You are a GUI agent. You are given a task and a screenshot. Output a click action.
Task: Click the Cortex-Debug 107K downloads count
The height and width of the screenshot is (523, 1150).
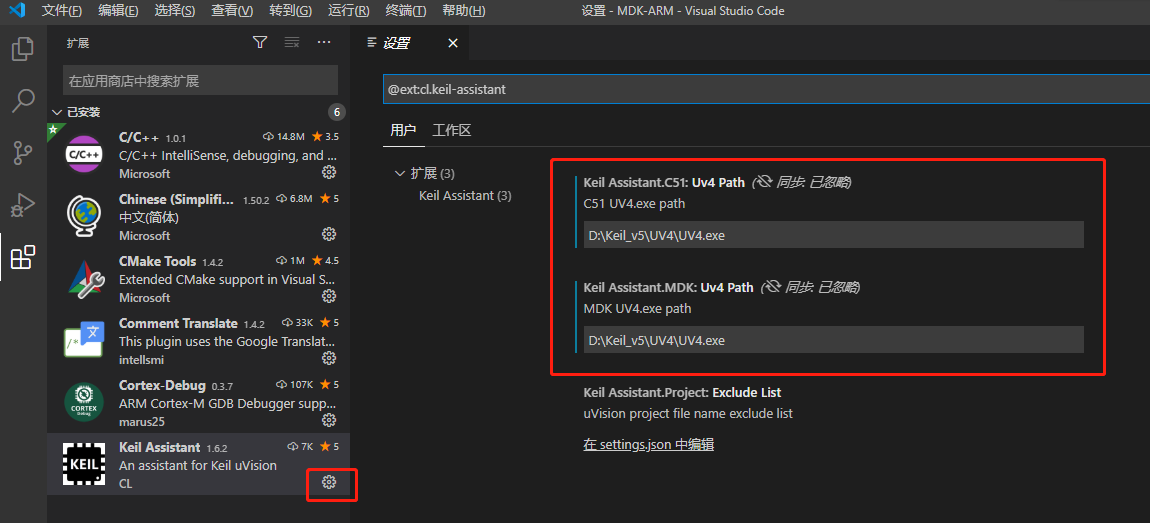(294, 384)
